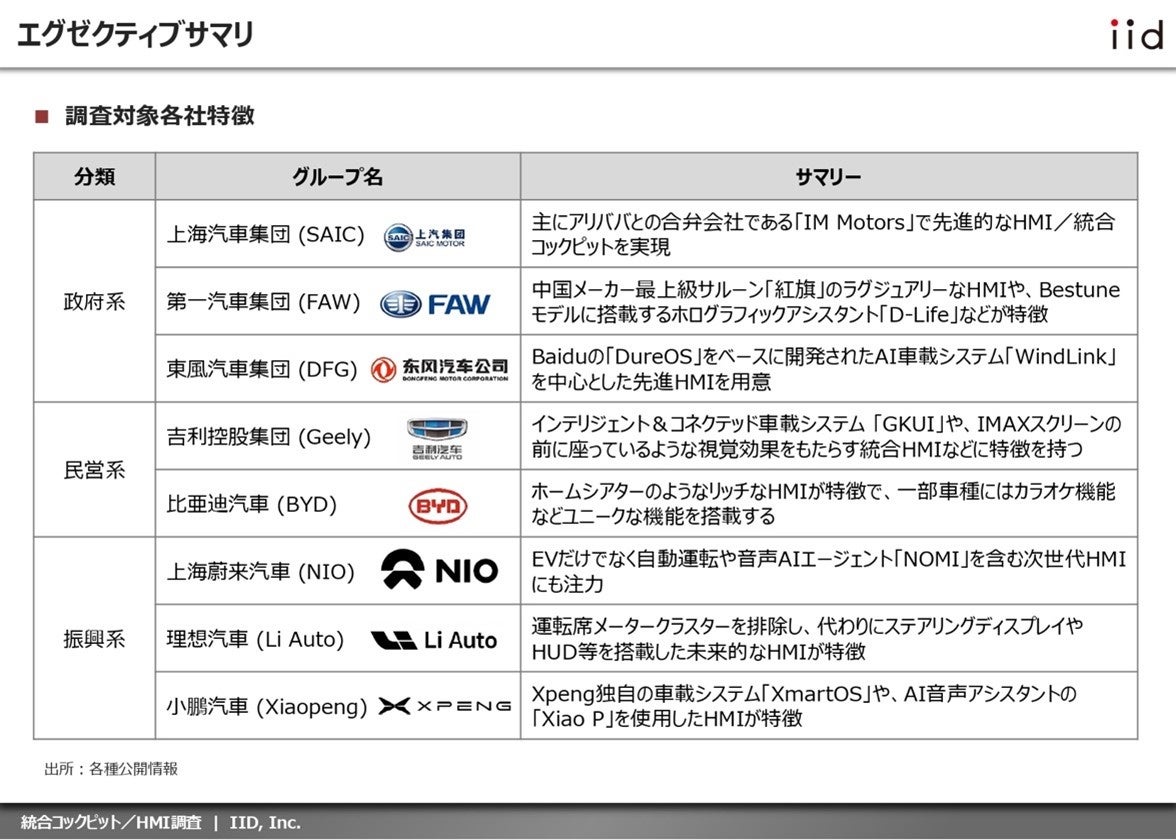The height and width of the screenshot is (840, 1176).
Task: Click the Dongfeng Motor Corporation logo
Action: tap(440, 370)
